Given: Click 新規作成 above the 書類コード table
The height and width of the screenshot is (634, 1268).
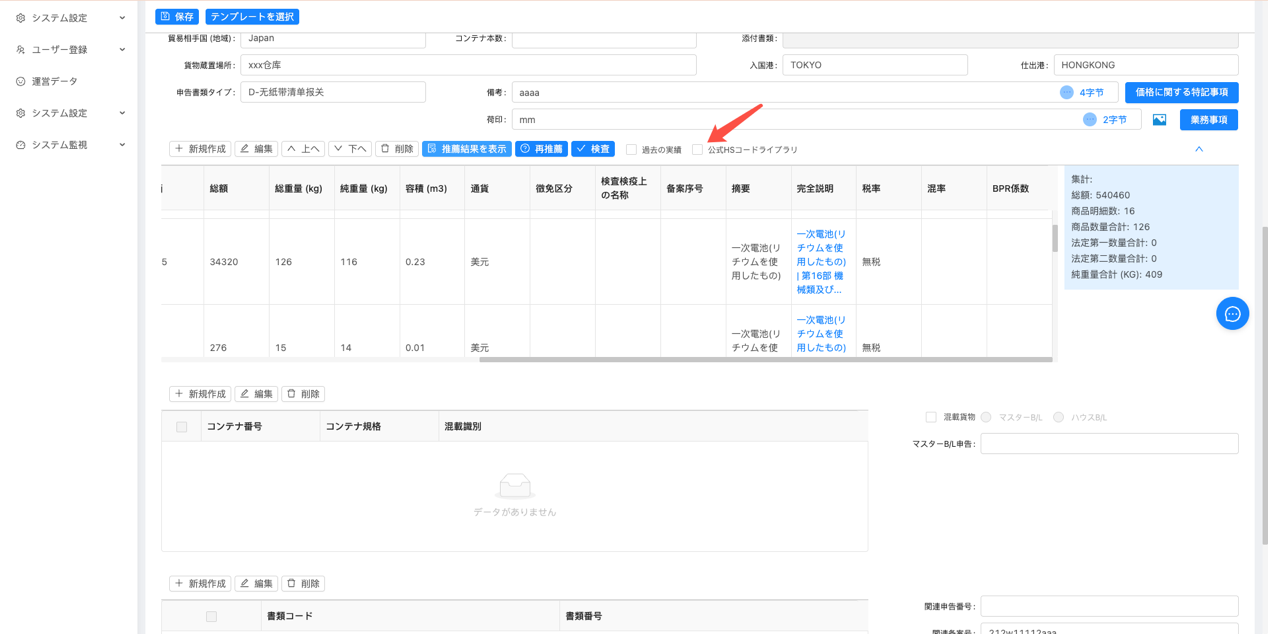Looking at the screenshot, I should coord(200,584).
